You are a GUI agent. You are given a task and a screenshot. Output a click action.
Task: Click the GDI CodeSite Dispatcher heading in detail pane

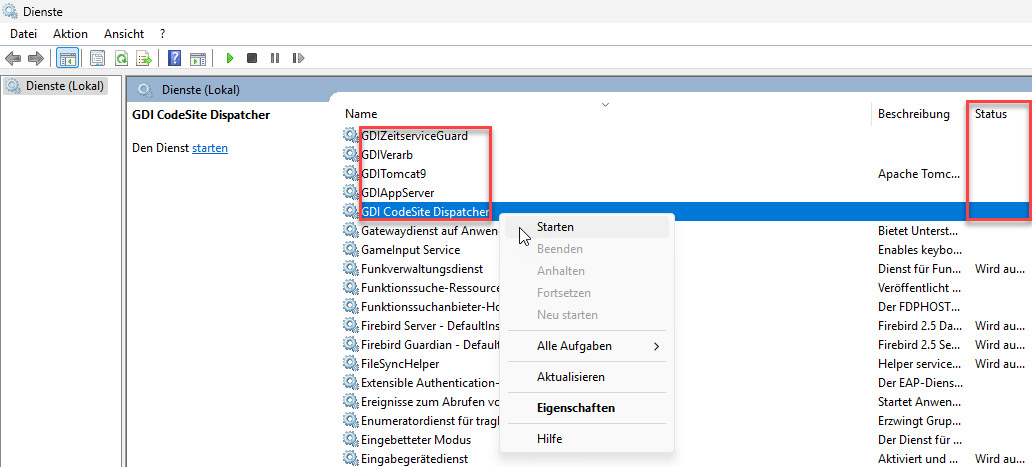pos(201,114)
